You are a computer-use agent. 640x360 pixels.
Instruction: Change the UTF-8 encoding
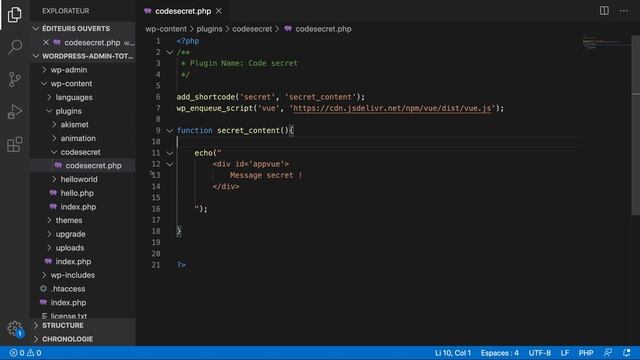(540, 353)
